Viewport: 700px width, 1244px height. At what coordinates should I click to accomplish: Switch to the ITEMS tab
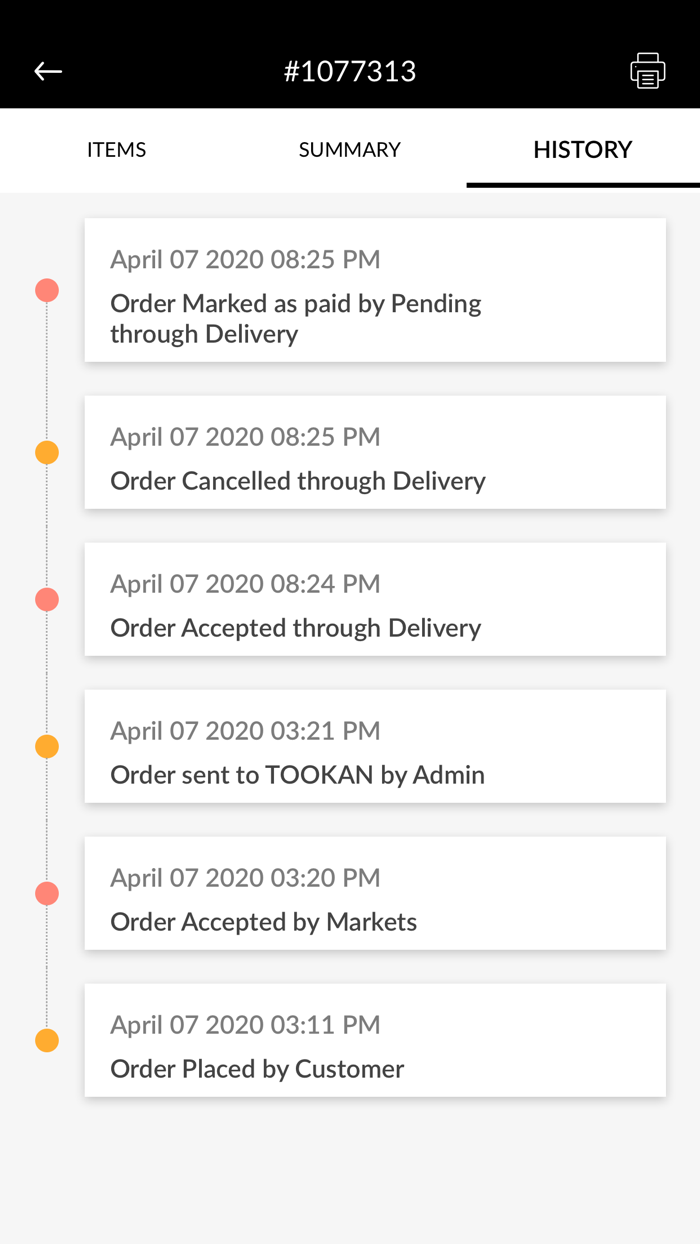116,150
